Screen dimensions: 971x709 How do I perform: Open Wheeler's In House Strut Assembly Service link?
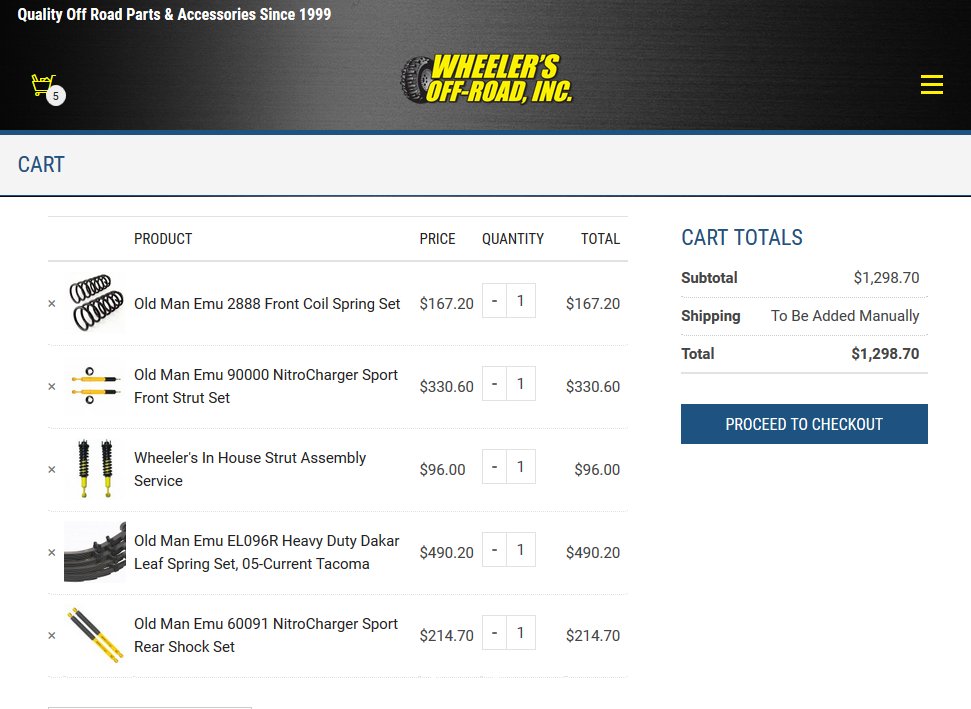click(250, 469)
